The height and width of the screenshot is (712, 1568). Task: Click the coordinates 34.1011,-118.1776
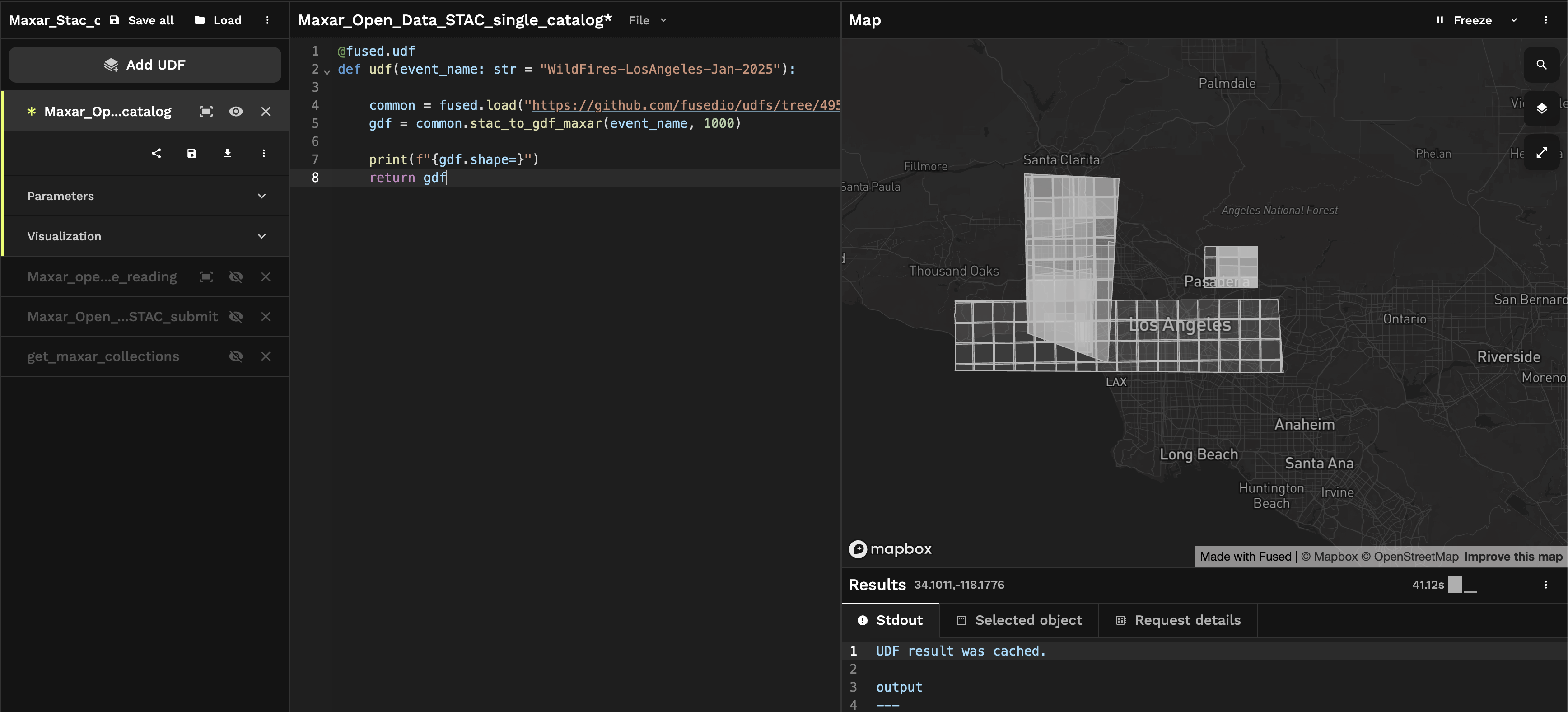[959, 585]
